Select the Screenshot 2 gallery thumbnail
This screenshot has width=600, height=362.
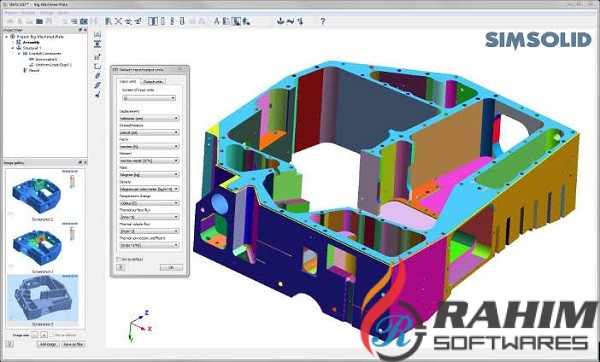pyautogui.click(x=43, y=247)
